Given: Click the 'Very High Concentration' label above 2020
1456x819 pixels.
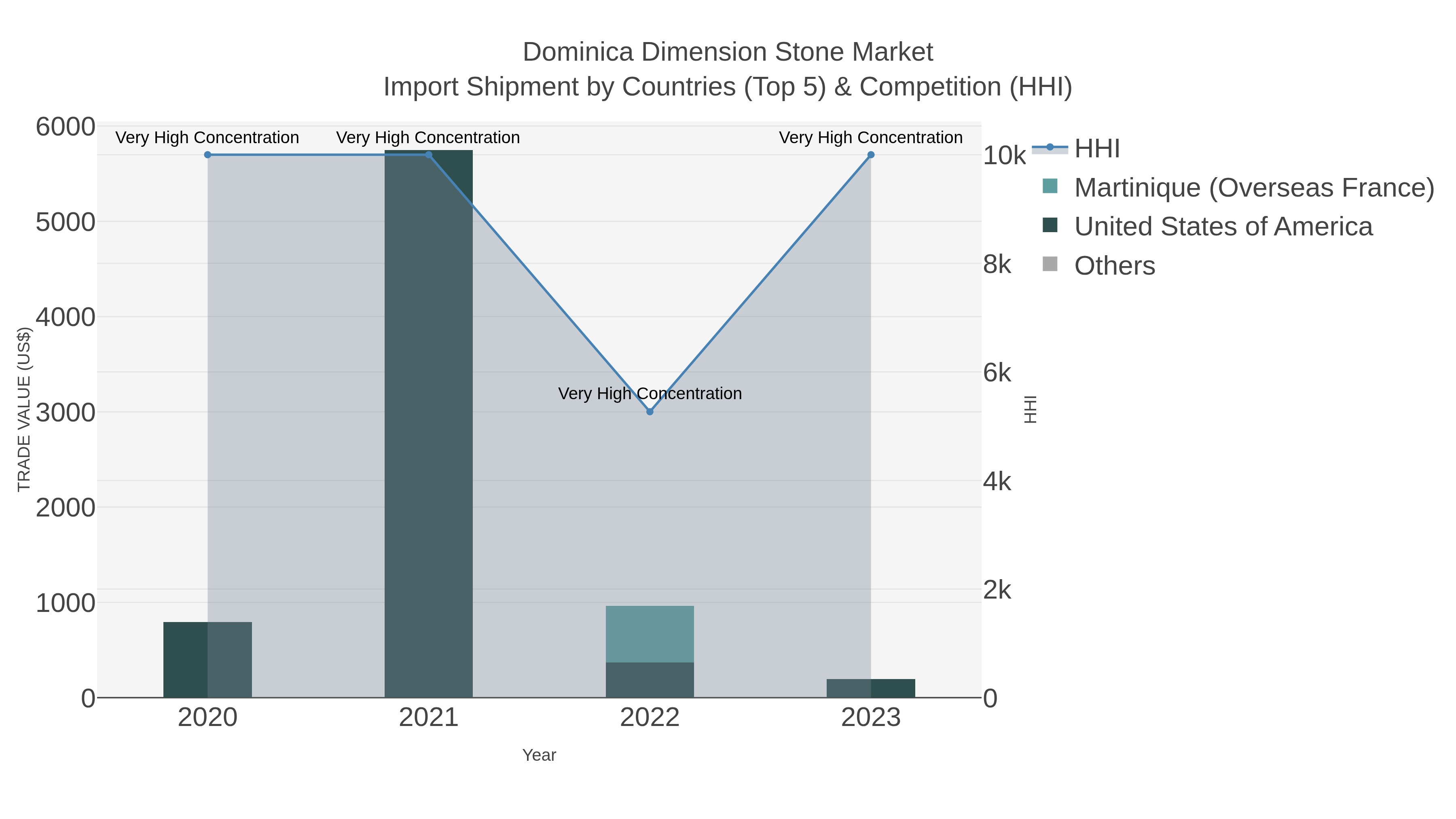Looking at the screenshot, I should pos(207,138).
